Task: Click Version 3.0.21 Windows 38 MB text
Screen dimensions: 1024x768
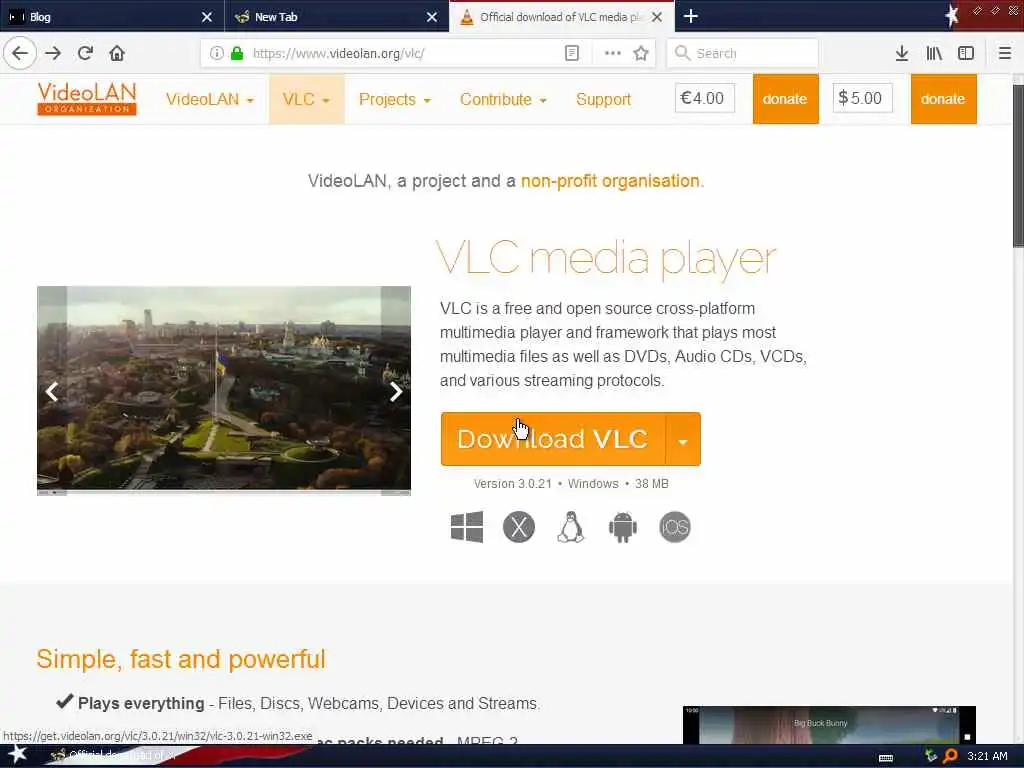Action: click(x=571, y=484)
